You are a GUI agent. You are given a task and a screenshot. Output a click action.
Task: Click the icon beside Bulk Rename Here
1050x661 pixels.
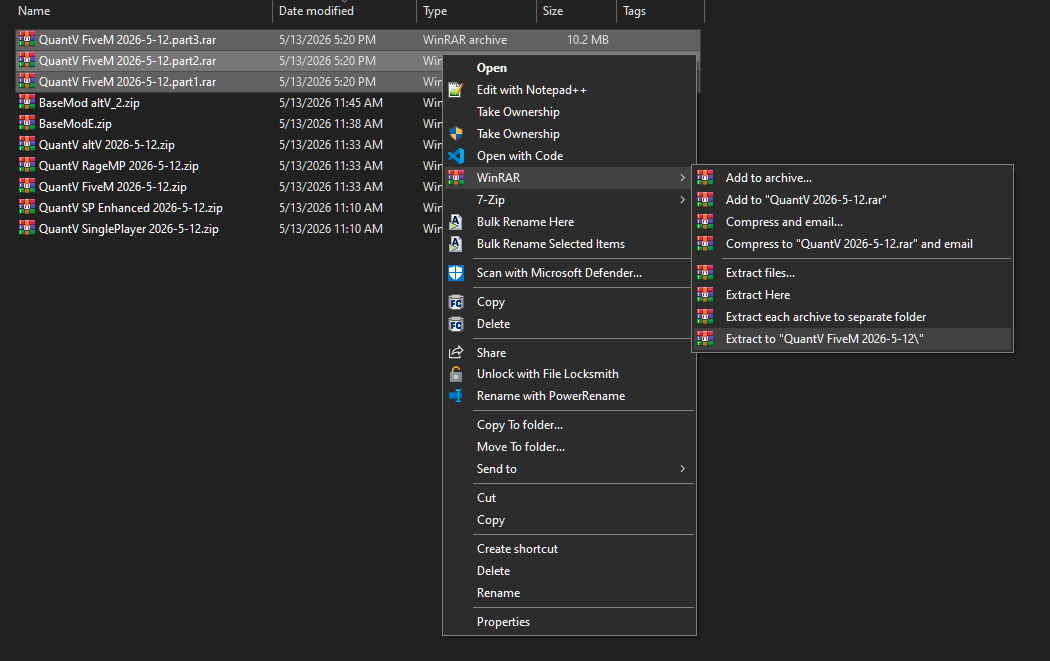pyautogui.click(x=455, y=222)
